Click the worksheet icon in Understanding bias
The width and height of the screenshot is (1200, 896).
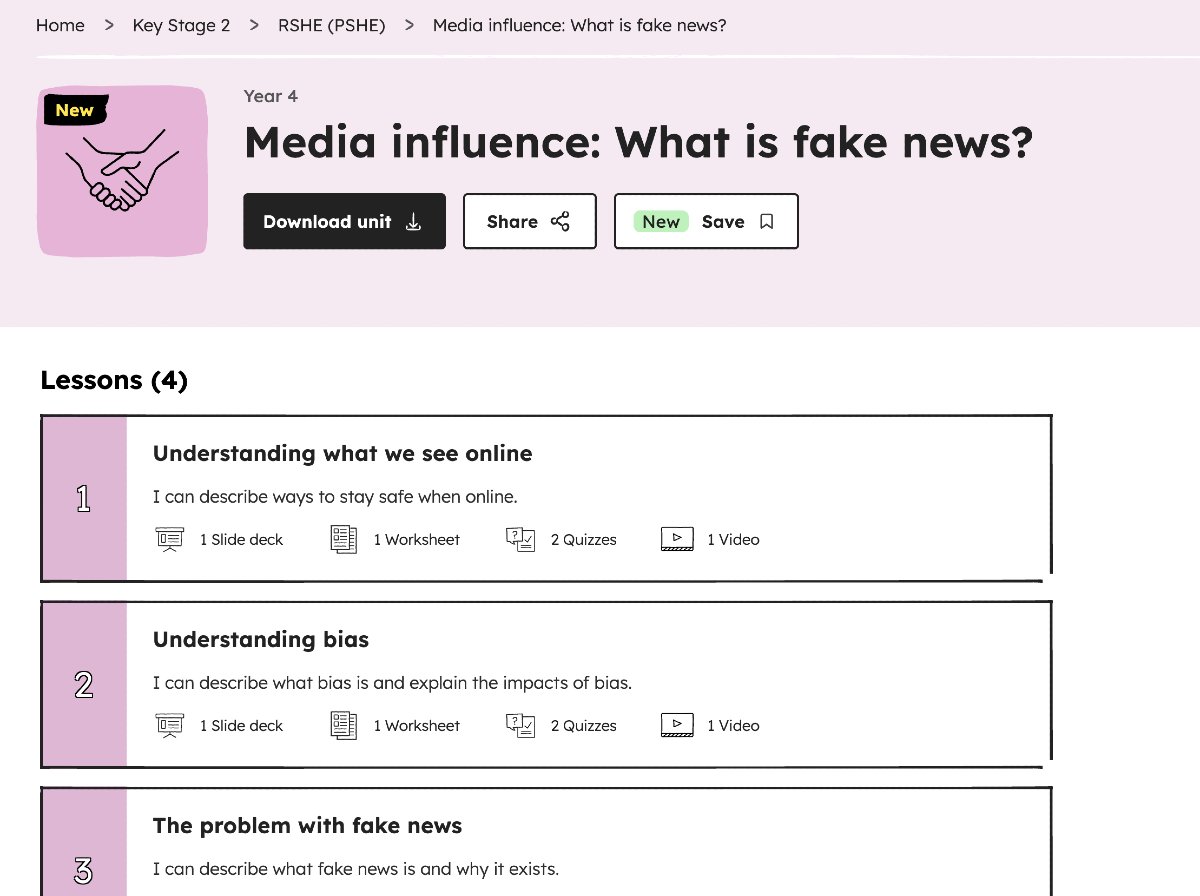[x=344, y=726]
